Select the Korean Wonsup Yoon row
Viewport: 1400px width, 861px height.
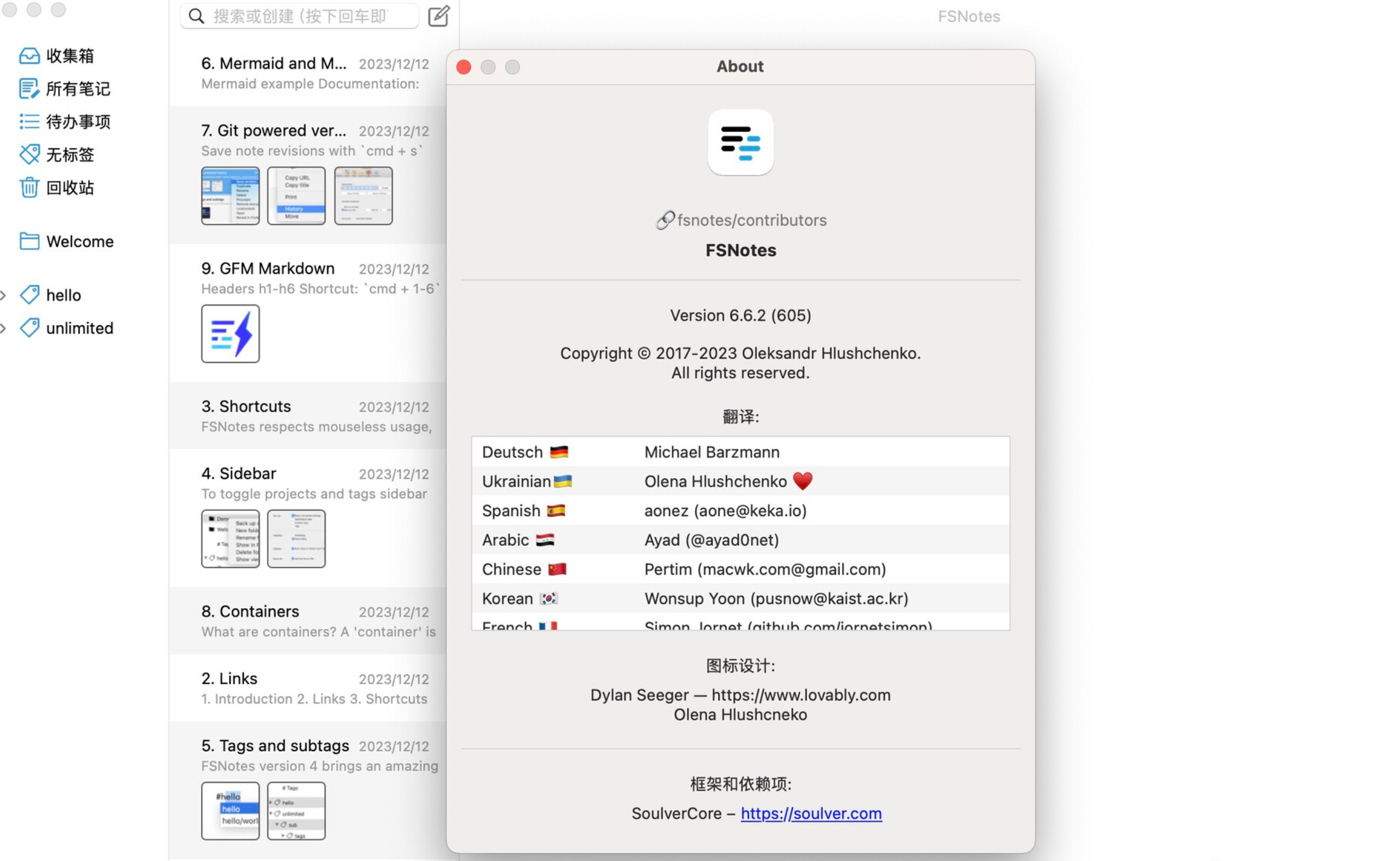[x=741, y=598]
